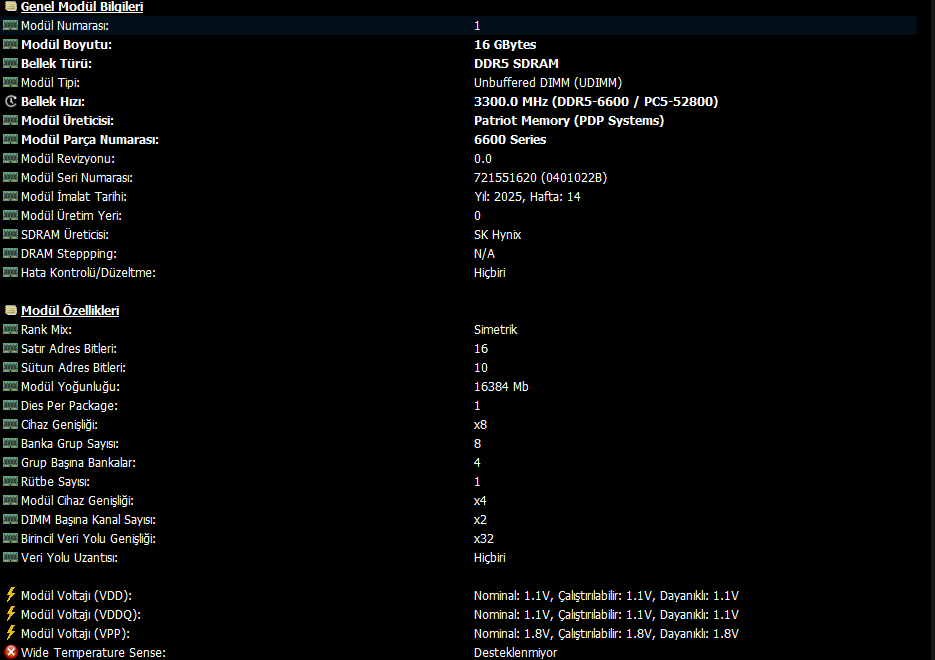
Task: Click the memory chip icon beside Modül Numarası
Action: [10, 25]
